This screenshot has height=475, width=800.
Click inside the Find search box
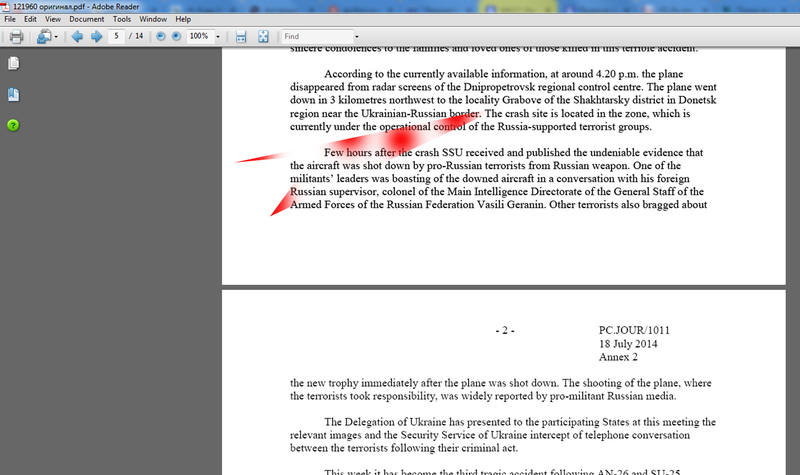(317, 36)
